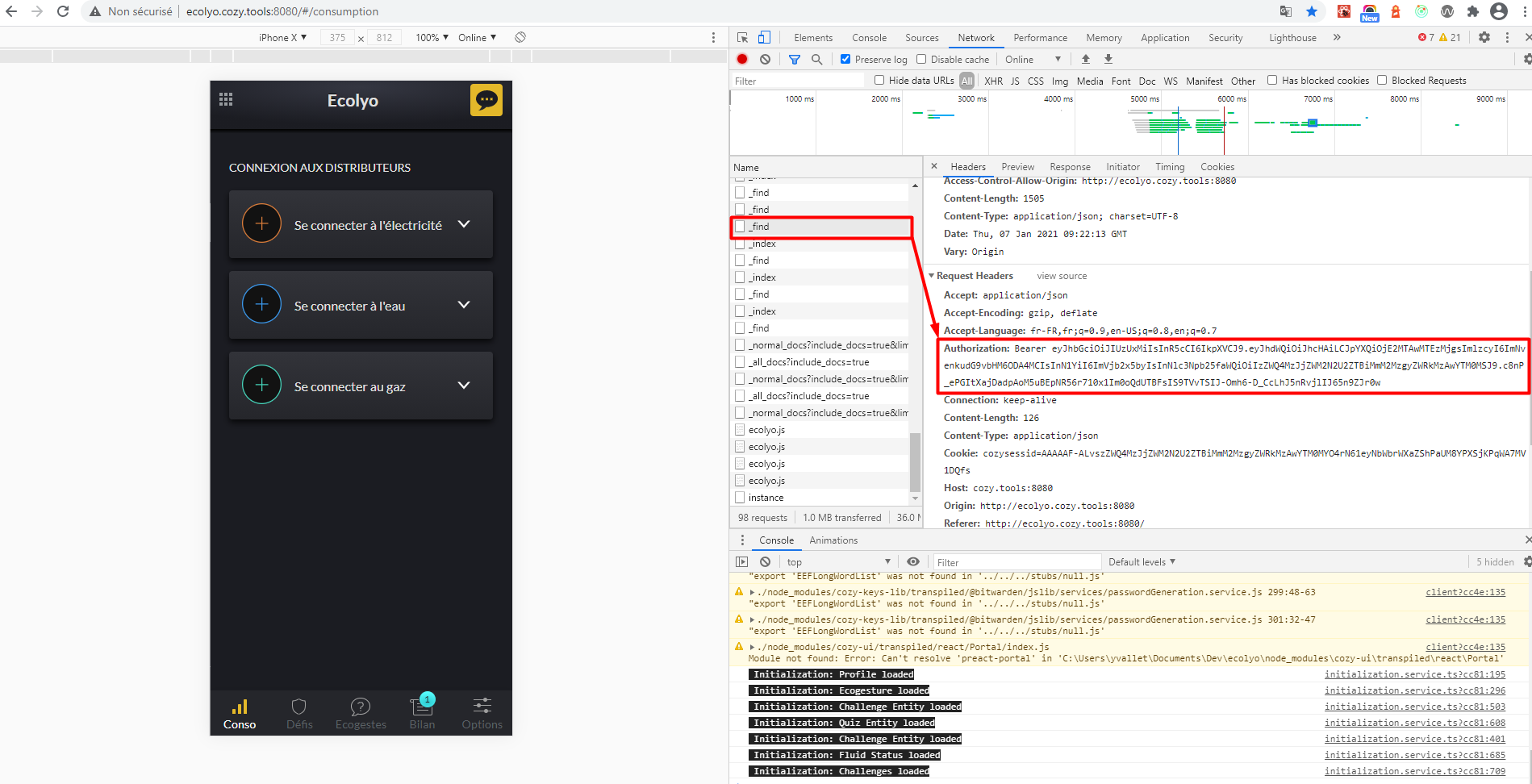The height and width of the screenshot is (784, 1532).
Task: Open network search magnifier
Action: (817, 59)
